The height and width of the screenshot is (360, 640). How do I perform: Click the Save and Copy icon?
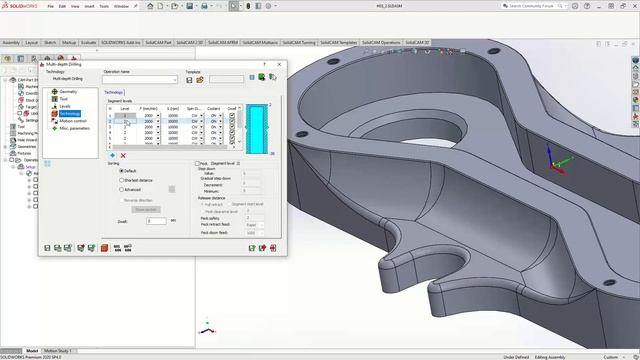click(58, 248)
